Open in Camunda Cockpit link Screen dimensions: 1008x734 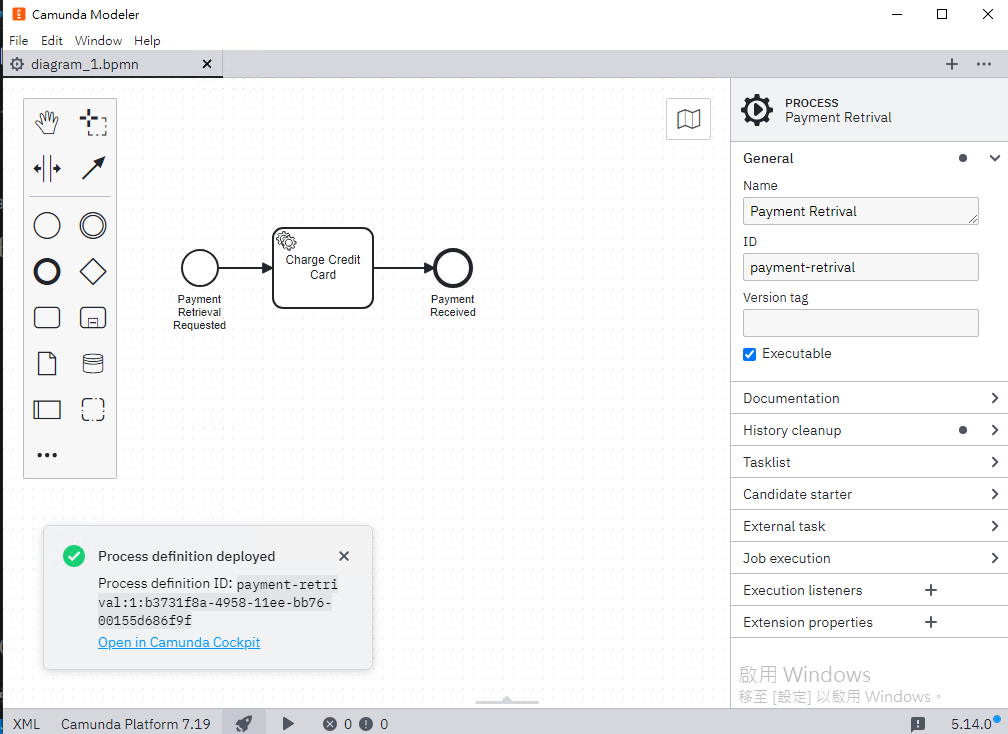[179, 642]
